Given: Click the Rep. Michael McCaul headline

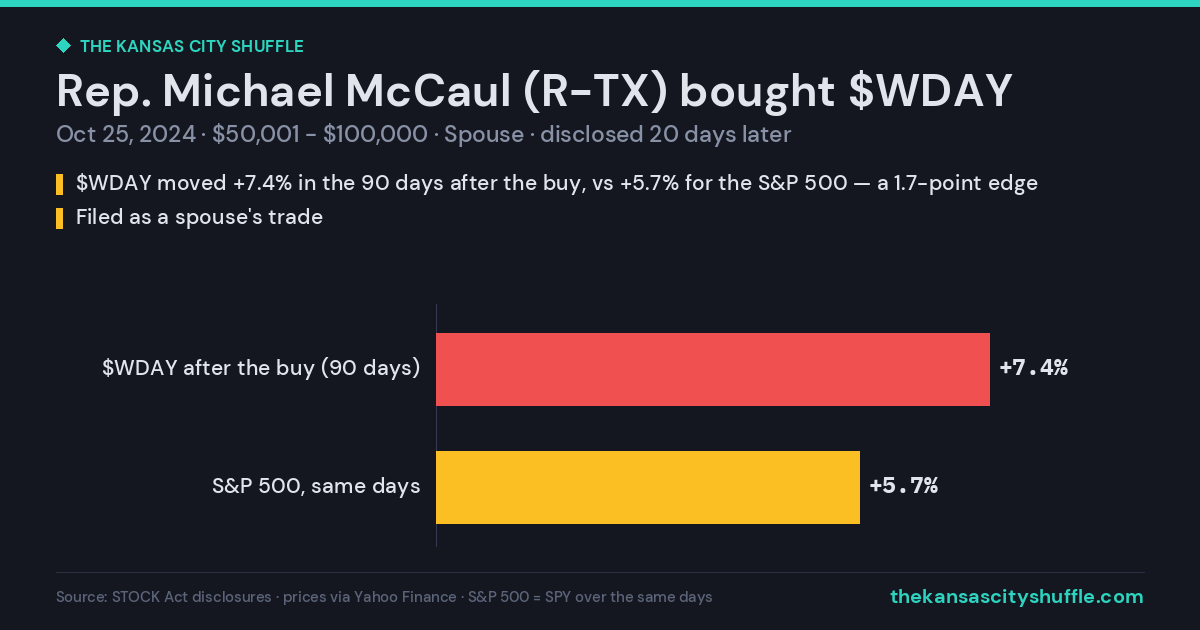Looking at the screenshot, I should [535, 92].
